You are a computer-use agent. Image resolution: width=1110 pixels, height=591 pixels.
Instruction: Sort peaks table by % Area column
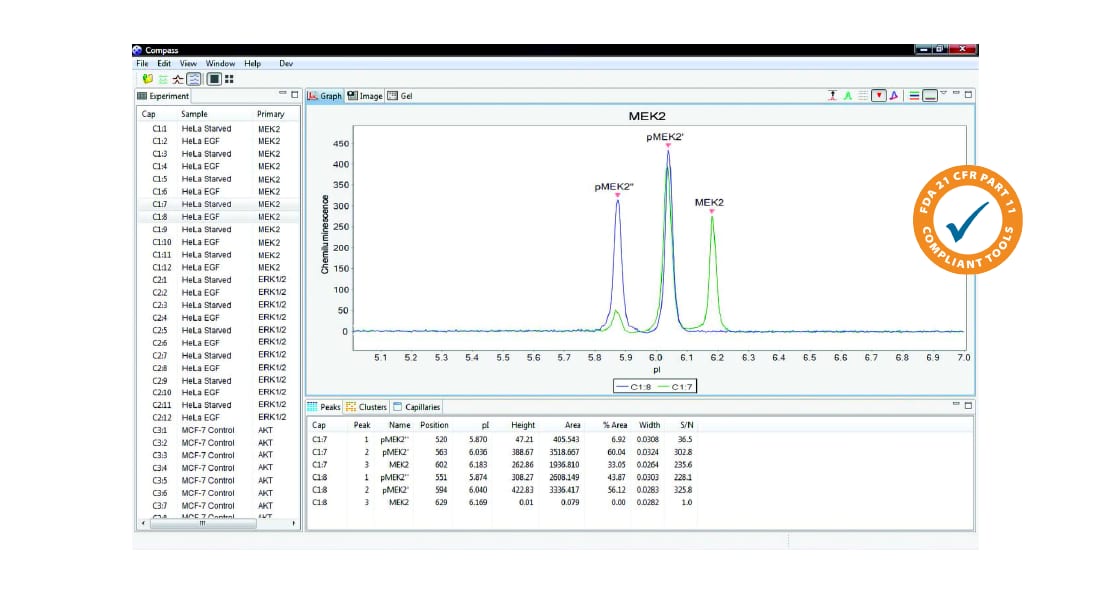pos(614,425)
